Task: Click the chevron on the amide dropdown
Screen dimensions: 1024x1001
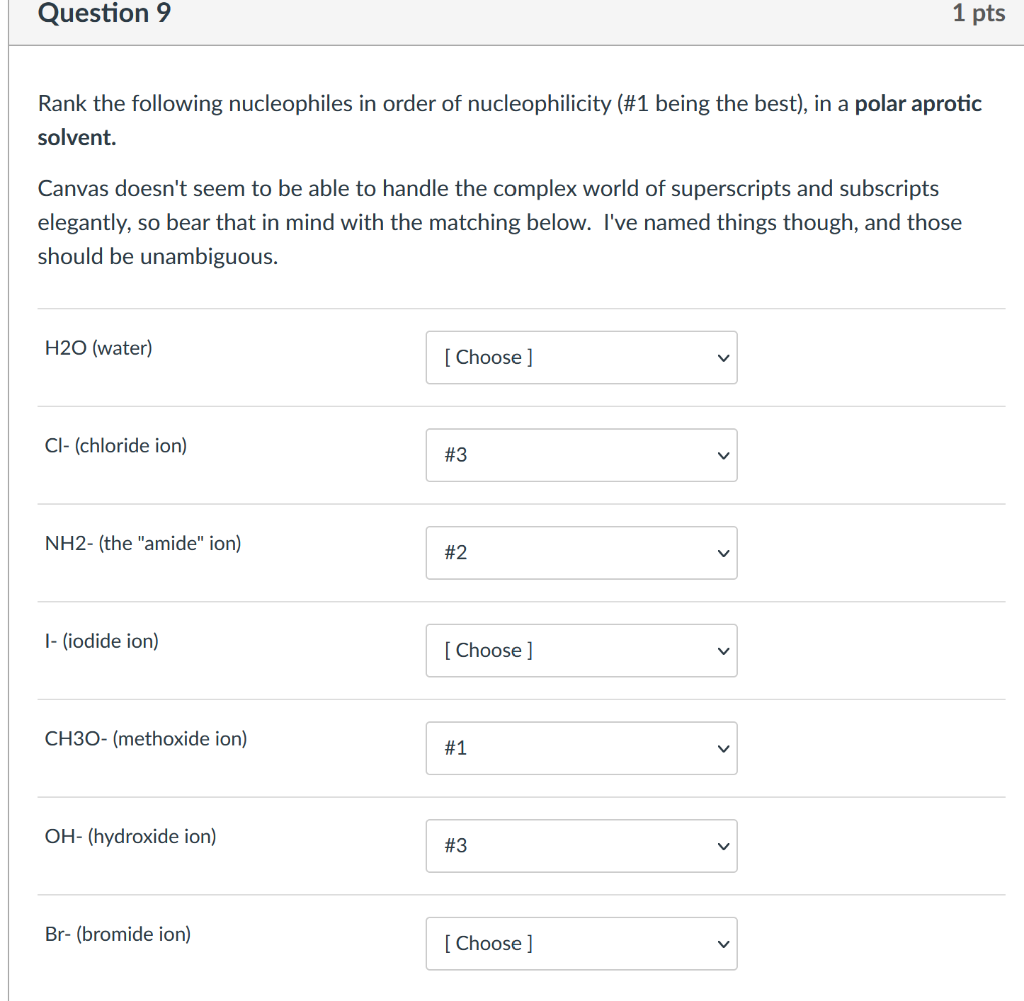Action: pyautogui.click(x=722, y=553)
